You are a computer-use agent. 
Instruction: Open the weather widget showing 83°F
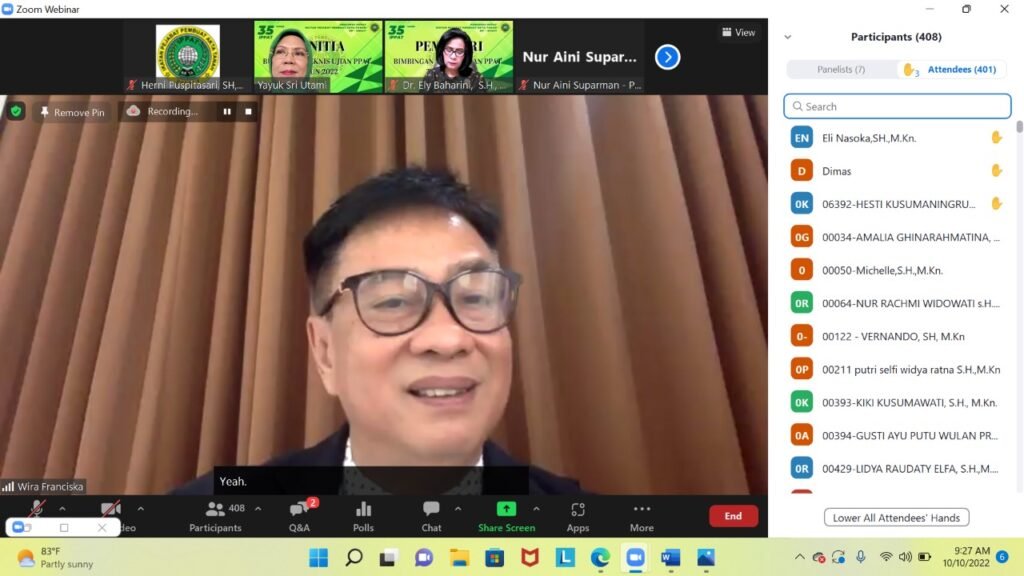pos(55,557)
